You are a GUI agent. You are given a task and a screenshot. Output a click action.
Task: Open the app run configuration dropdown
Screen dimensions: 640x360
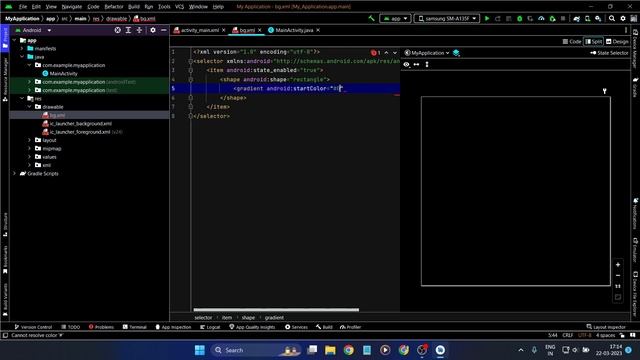pyautogui.click(x=395, y=18)
